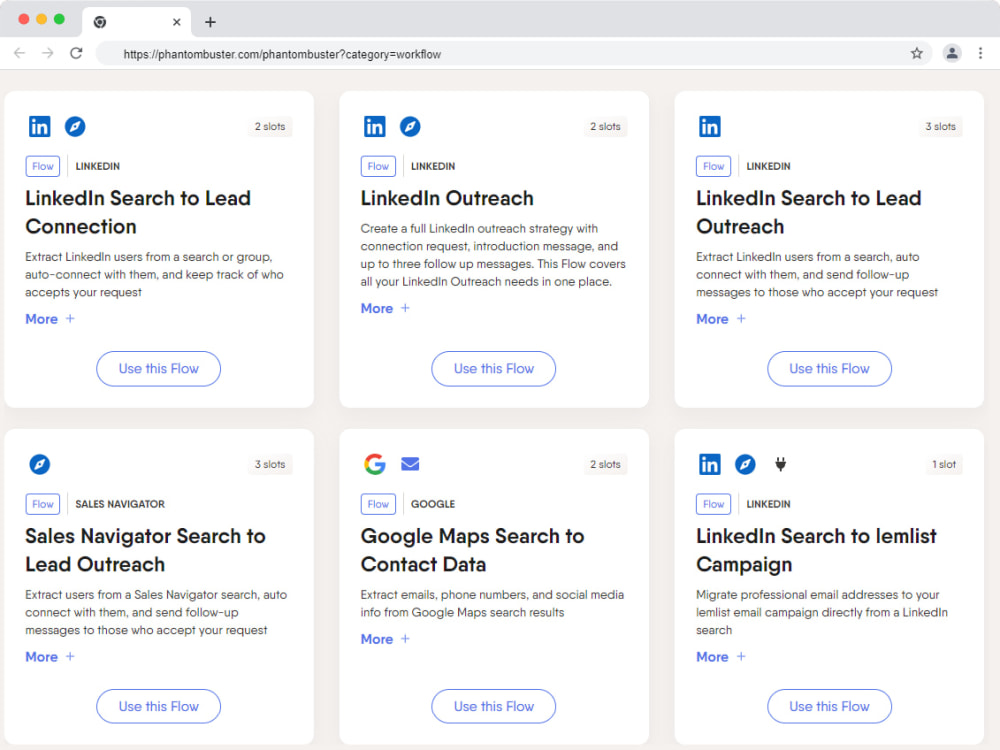Use this Flow for Sales Navigator Search

pos(159,706)
